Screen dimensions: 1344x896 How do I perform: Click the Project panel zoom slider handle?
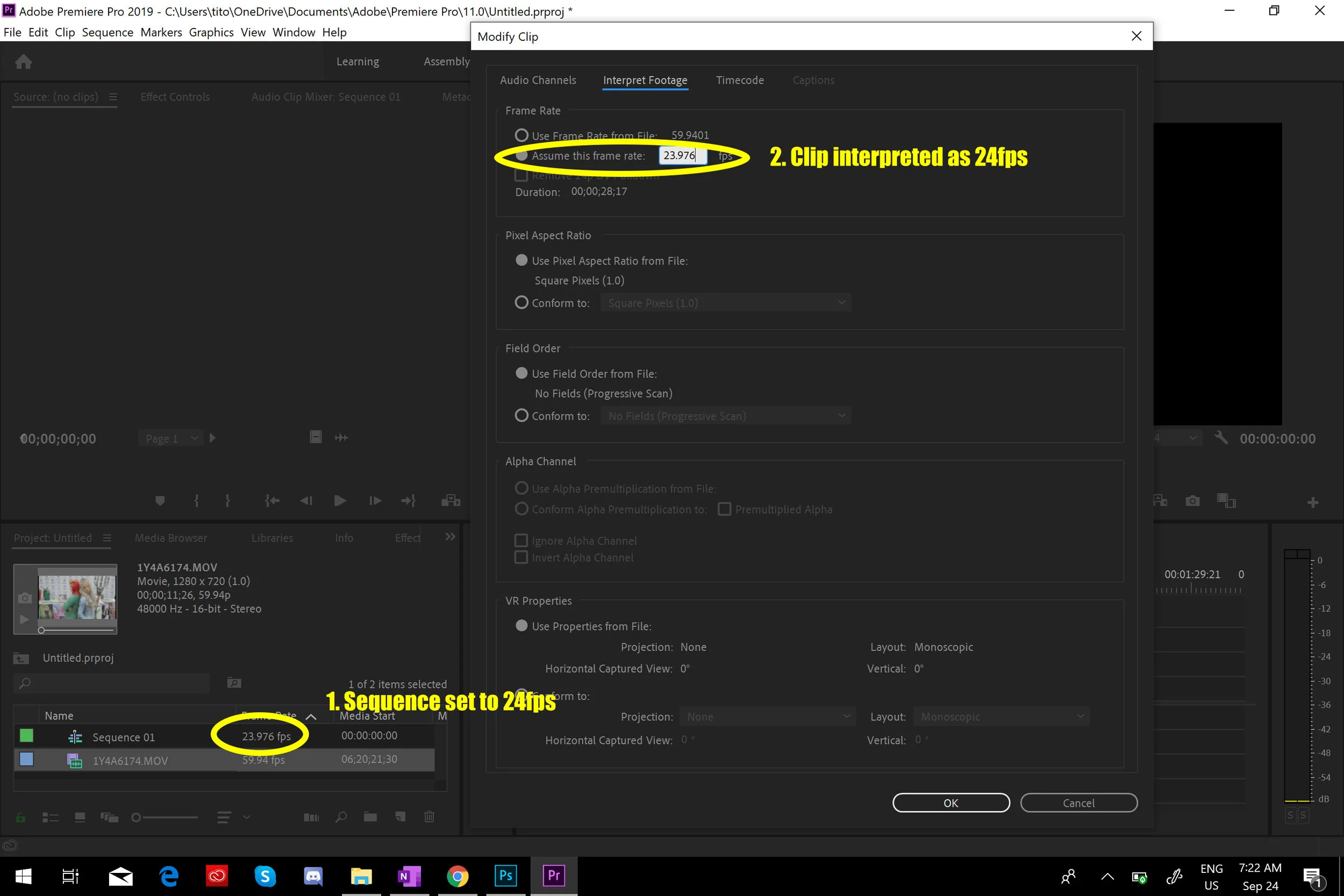pos(136,818)
